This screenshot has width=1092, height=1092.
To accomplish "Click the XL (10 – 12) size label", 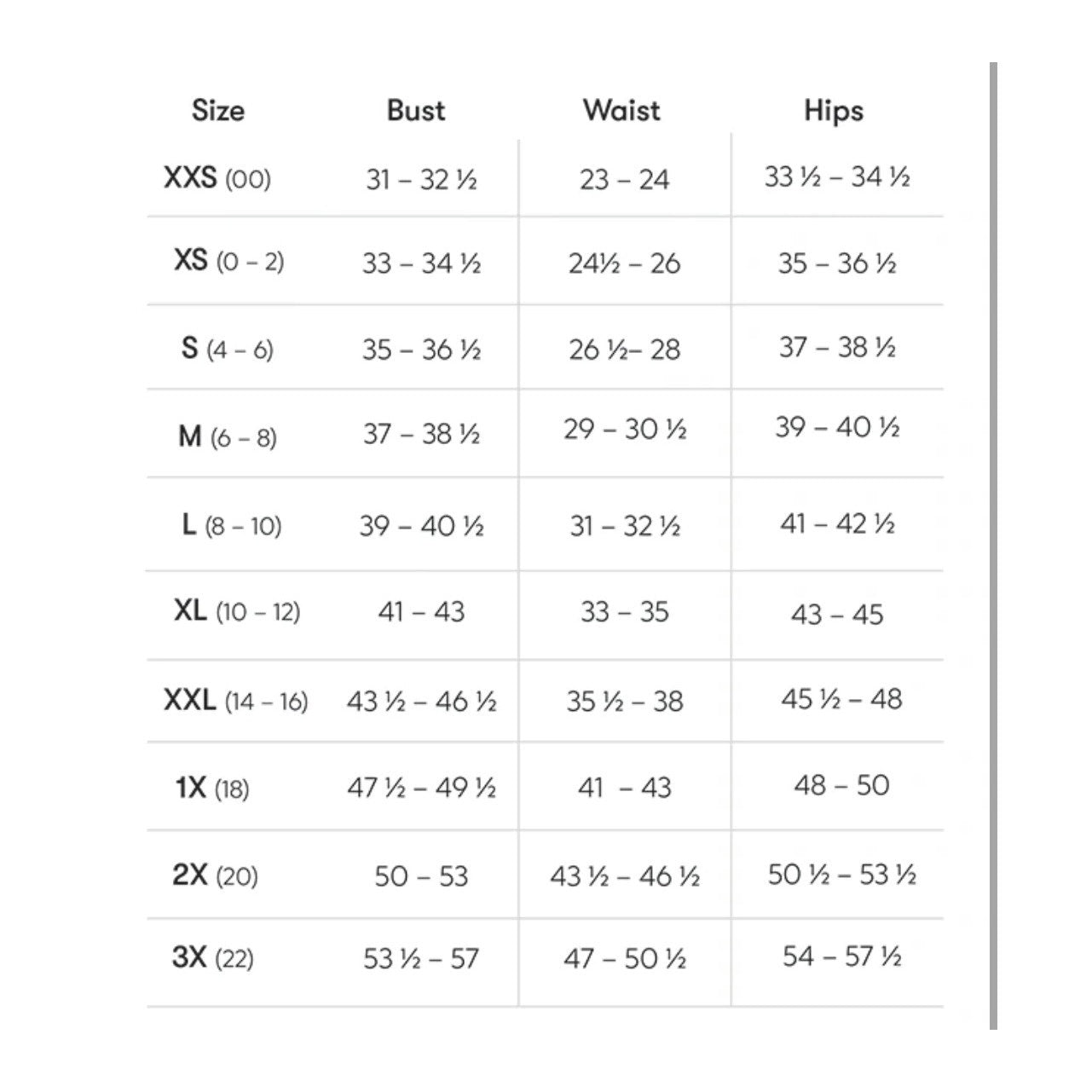I will (x=237, y=610).
